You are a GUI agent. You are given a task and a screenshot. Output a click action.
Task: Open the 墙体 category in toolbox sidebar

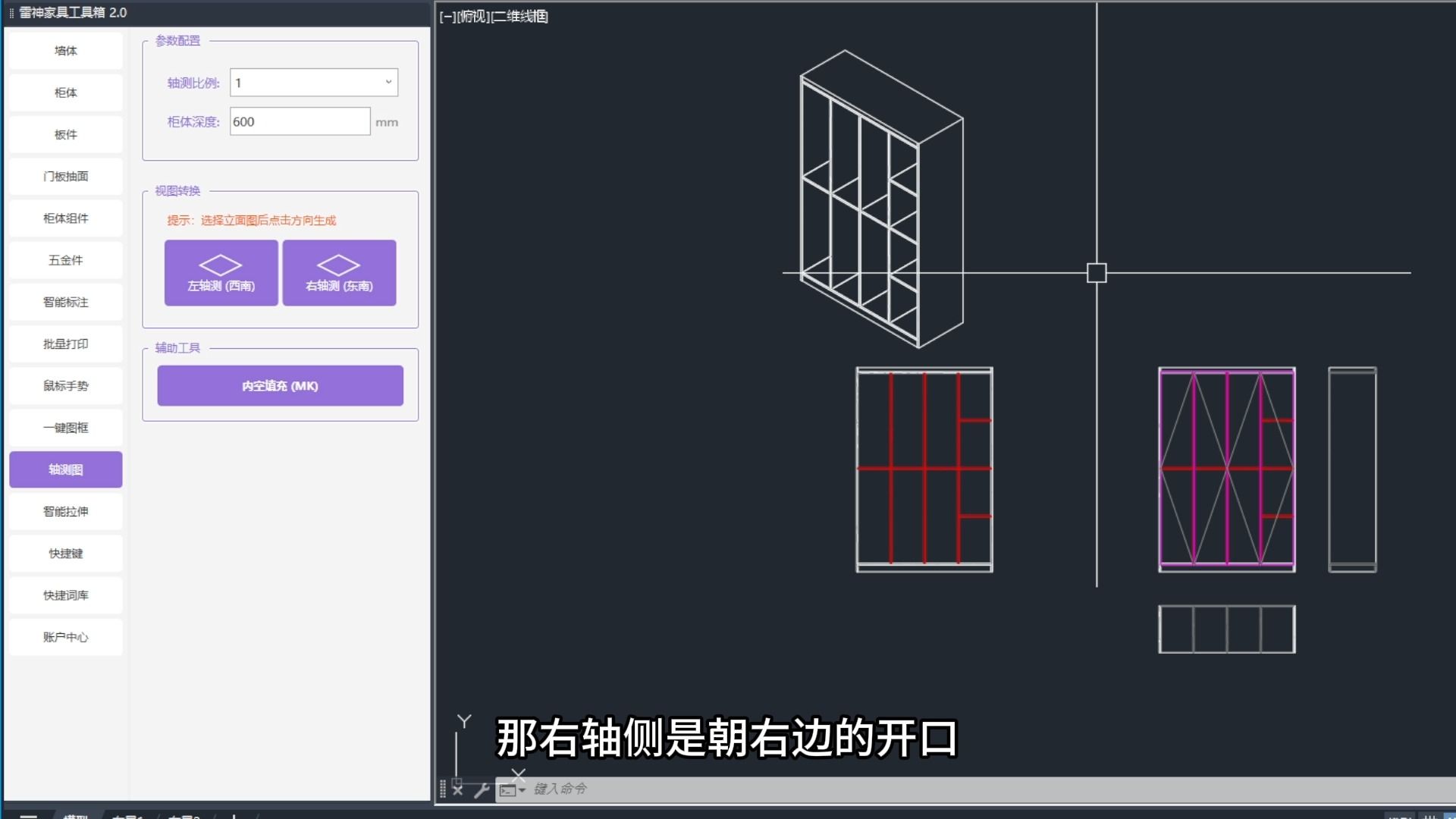(x=66, y=51)
